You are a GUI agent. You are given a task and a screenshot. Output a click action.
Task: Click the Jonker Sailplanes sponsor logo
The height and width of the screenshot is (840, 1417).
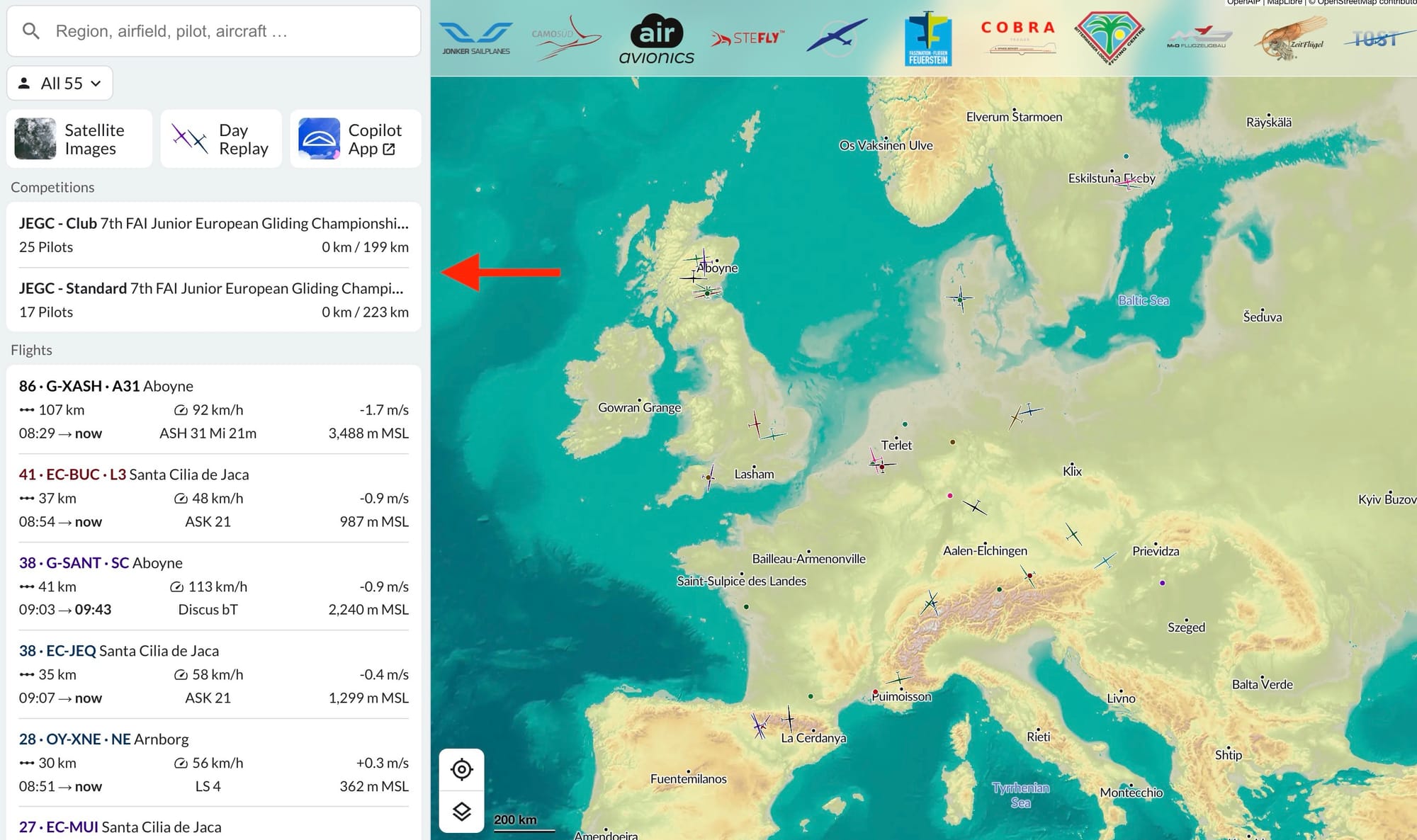pyautogui.click(x=476, y=38)
